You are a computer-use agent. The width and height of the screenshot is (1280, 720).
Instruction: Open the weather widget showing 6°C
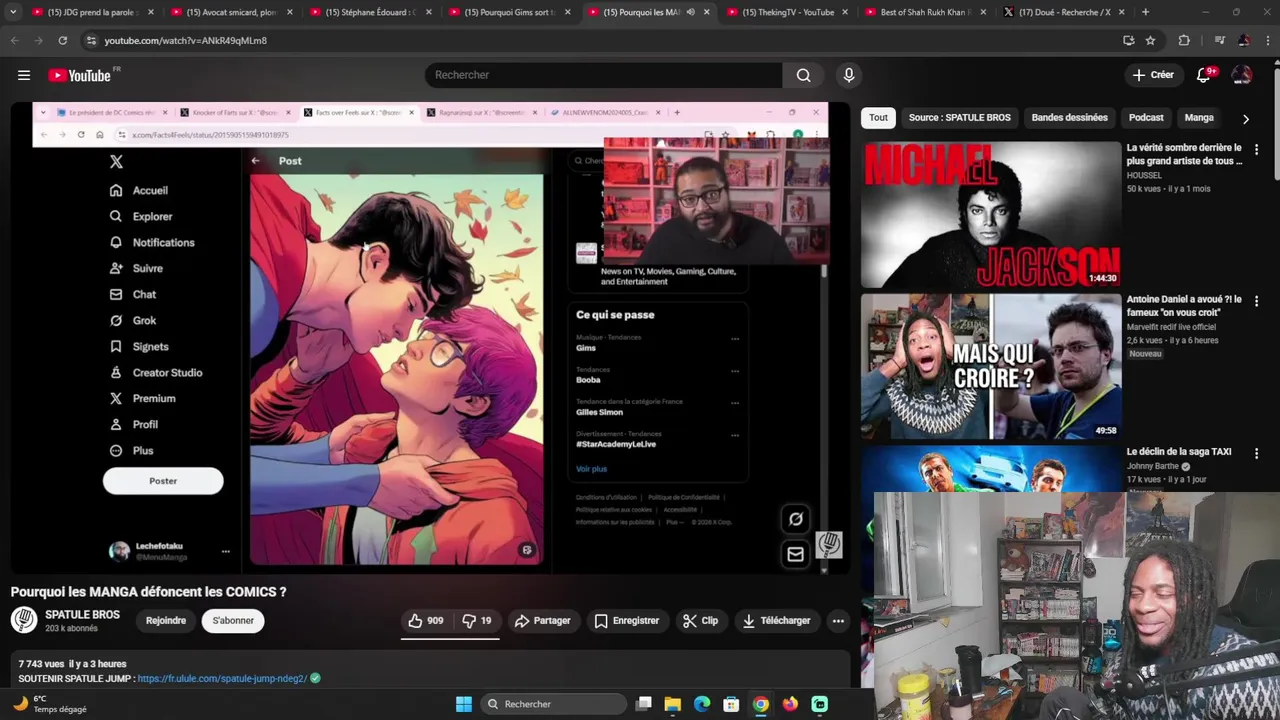pyautogui.click(x=50, y=704)
